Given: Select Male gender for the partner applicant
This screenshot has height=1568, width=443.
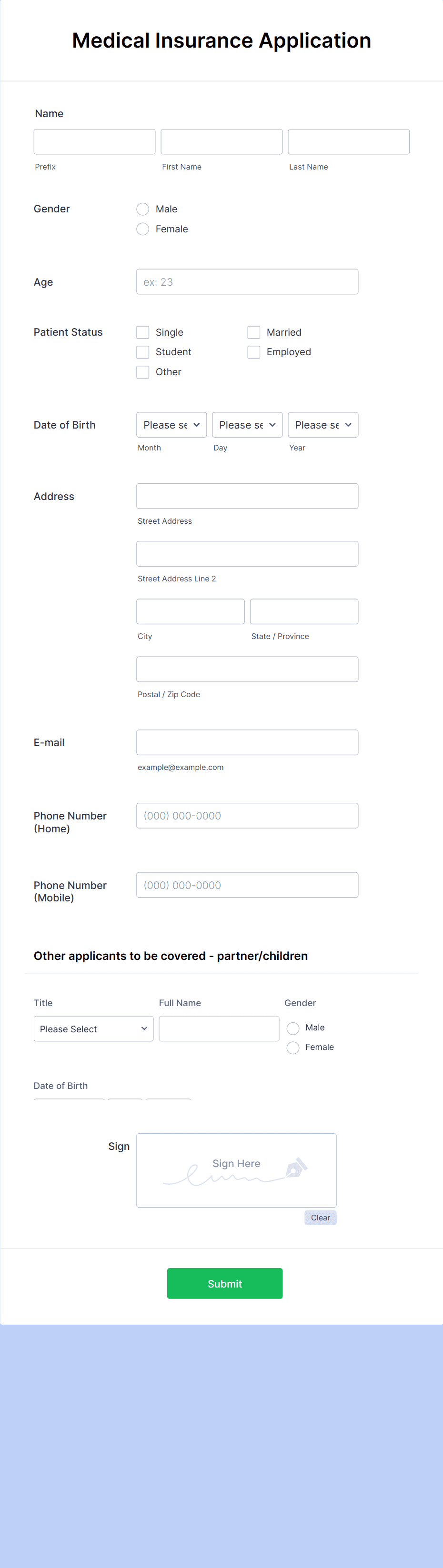Looking at the screenshot, I should point(292,1028).
